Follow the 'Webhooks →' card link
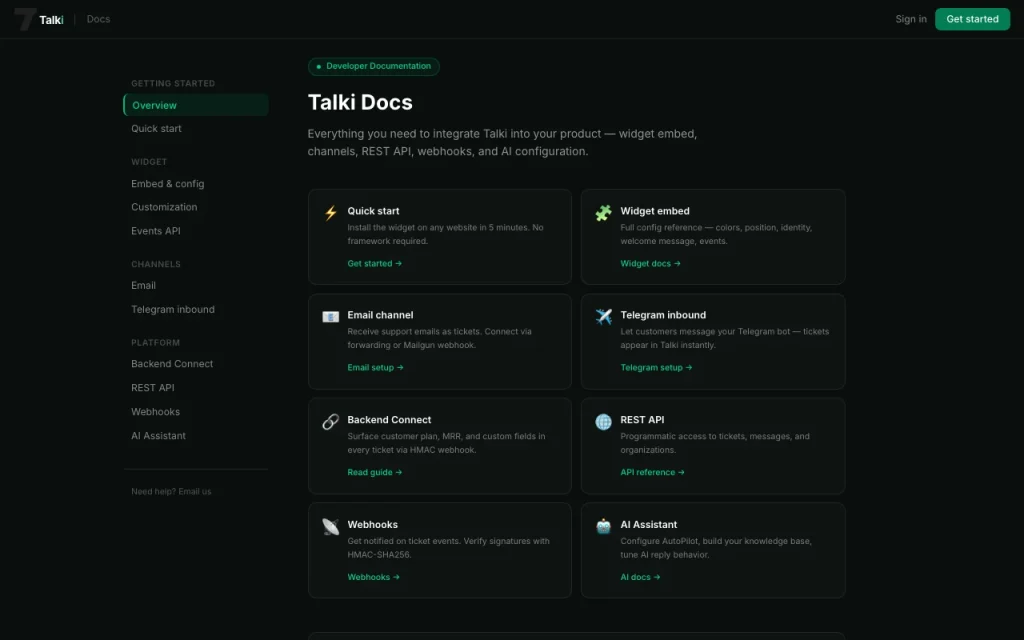1024x640 pixels. pos(374,577)
